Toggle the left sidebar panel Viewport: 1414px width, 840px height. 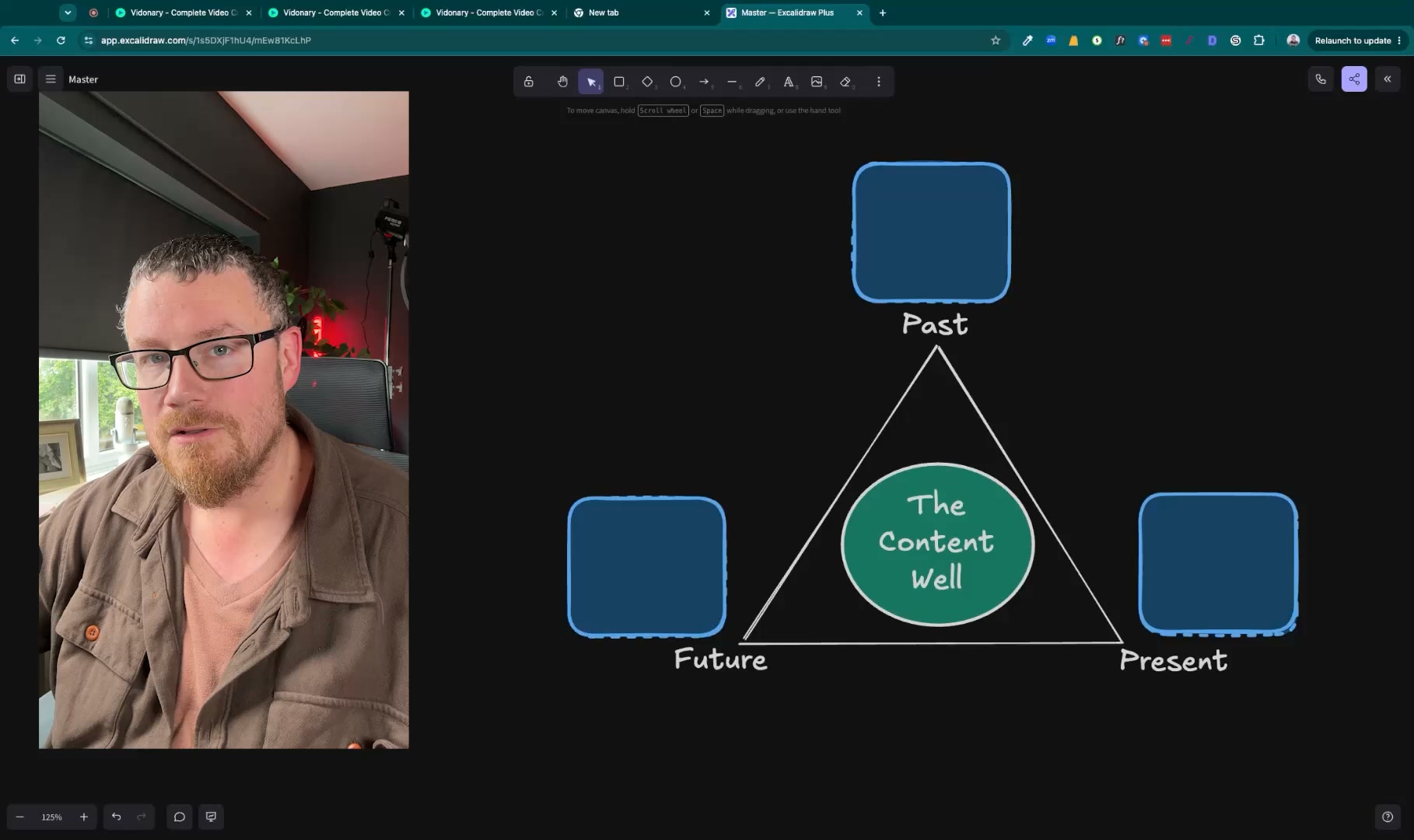point(20,79)
